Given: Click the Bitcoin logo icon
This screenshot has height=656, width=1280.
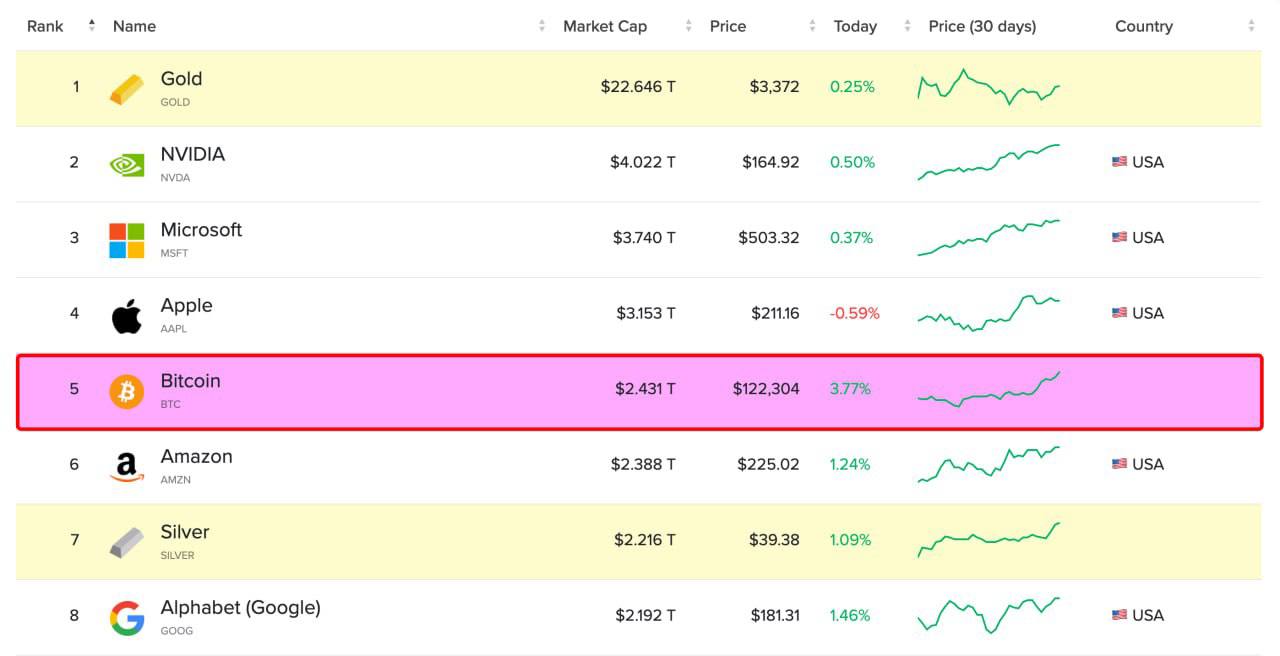Looking at the screenshot, I should (127, 392).
